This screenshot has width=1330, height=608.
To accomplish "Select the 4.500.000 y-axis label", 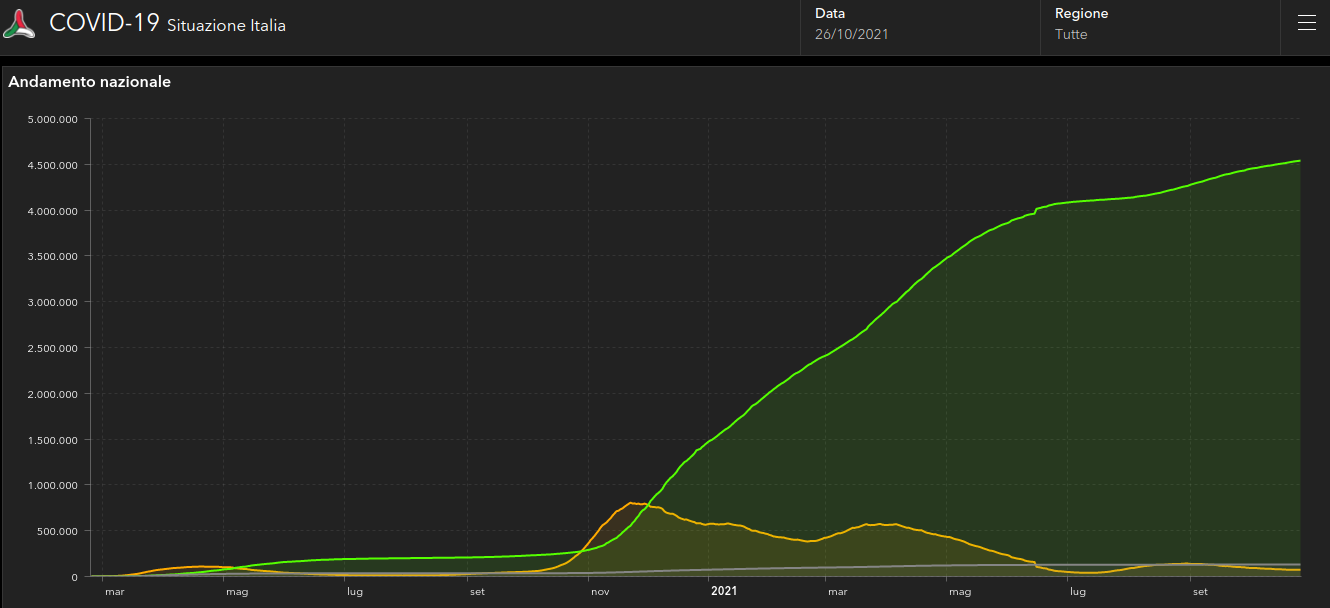I will point(54,165).
